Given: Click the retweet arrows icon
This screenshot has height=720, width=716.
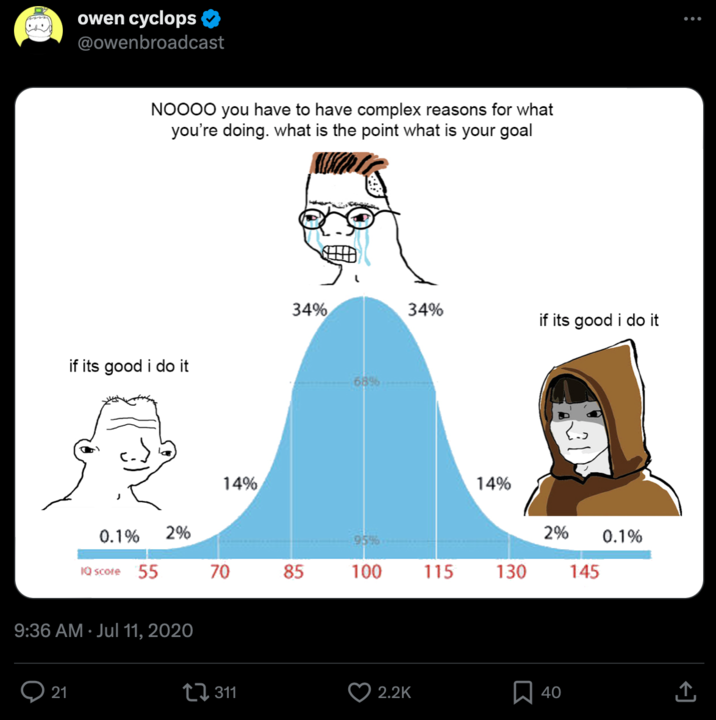Looking at the screenshot, I should [x=191, y=691].
